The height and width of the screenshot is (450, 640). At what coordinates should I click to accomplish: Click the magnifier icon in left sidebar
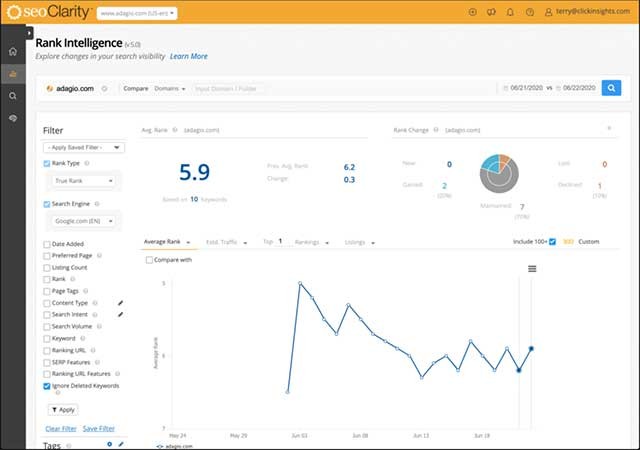[12, 96]
